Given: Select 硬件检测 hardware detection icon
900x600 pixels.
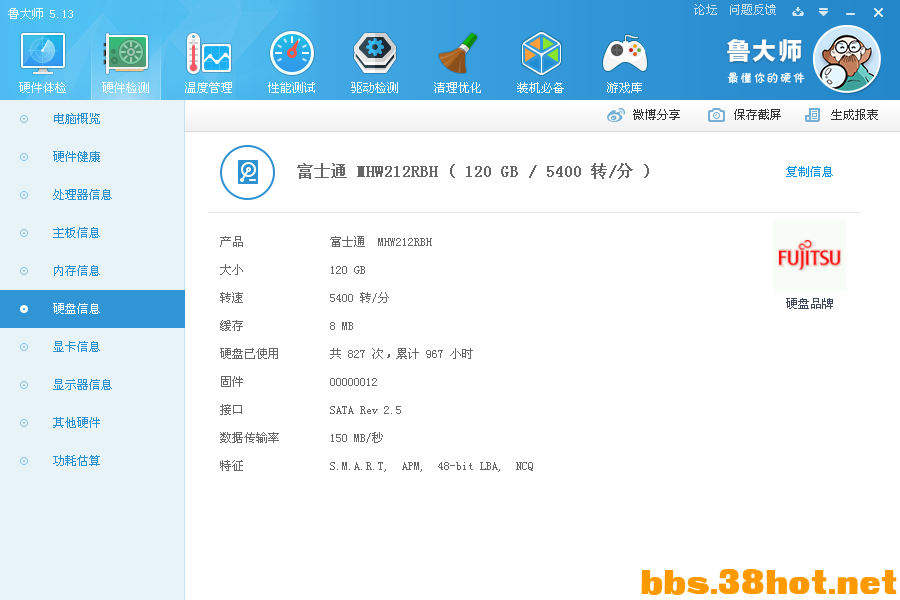Looking at the screenshot, I should tap(126, 53).
